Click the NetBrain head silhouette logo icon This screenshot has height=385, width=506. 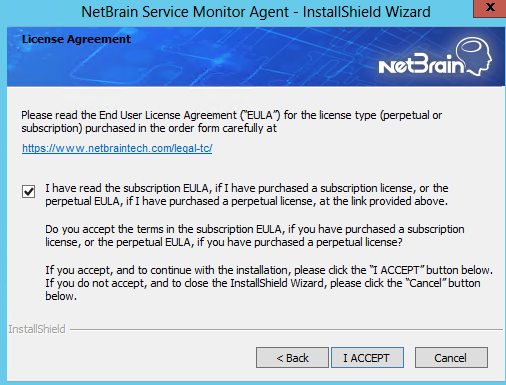click(474, 55)
